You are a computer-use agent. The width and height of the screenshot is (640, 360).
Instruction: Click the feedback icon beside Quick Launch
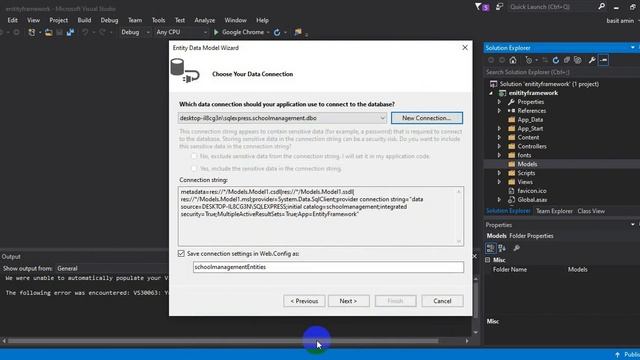pyautogui.click(x=499, y=7)
